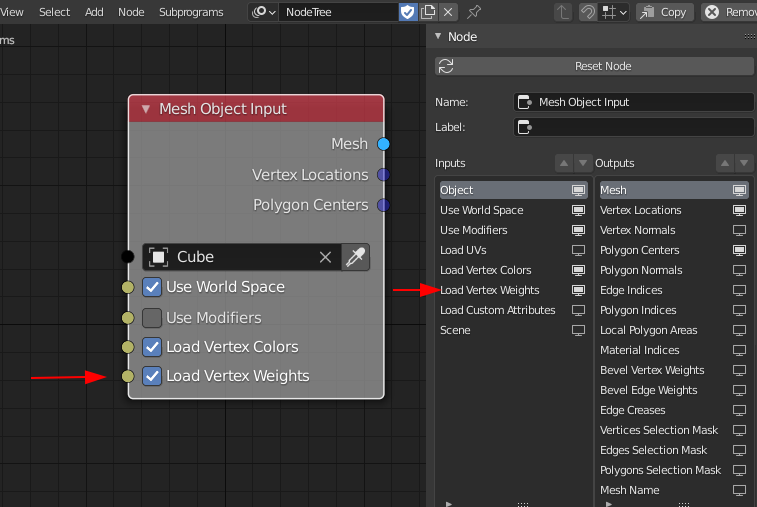Click the undo curved arrow icon in header
This screenshot has height=507, width=757.
pos(588,12)
